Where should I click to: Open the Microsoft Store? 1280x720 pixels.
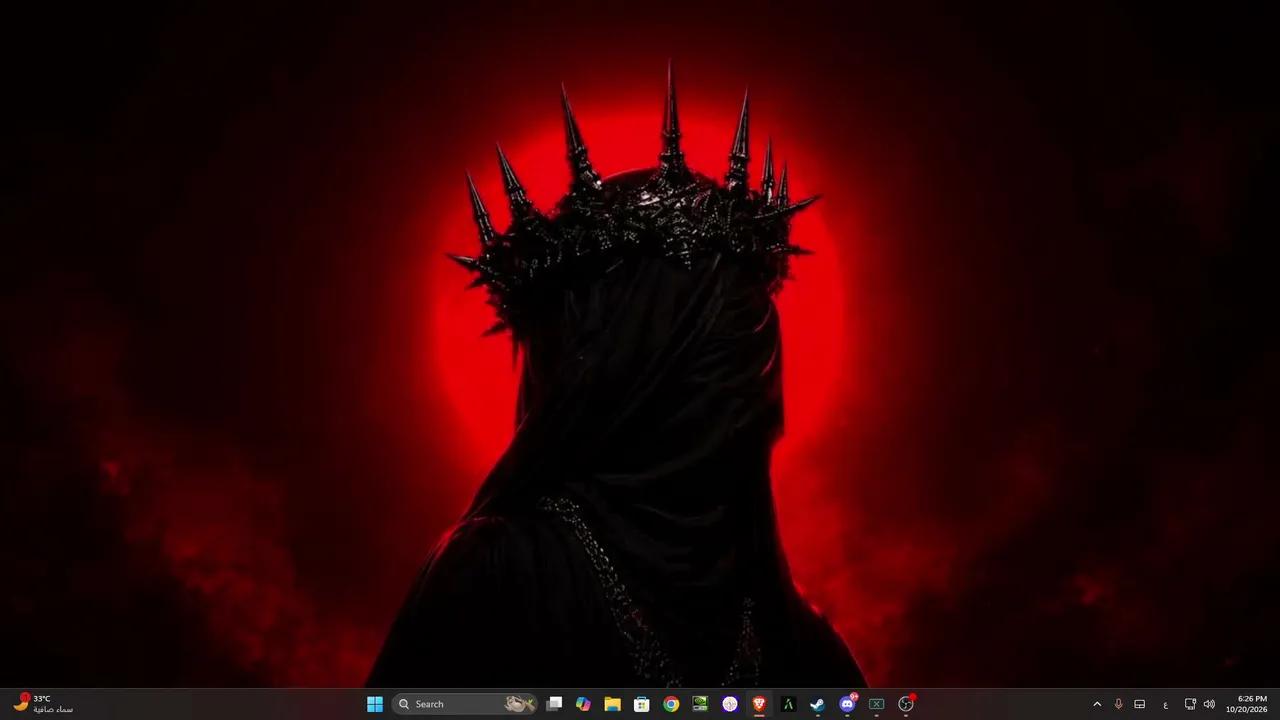(x=642, y=704)
